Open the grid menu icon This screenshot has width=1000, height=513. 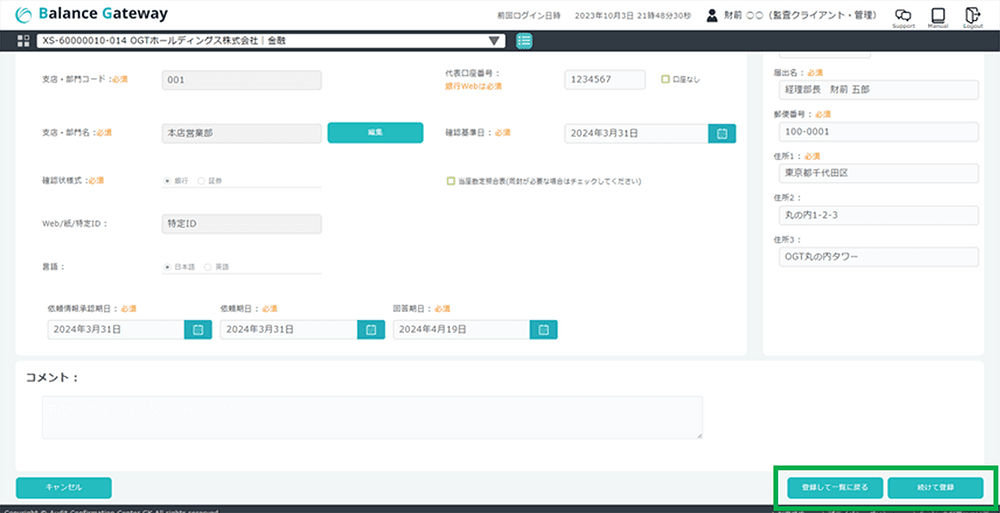point(24,41)
